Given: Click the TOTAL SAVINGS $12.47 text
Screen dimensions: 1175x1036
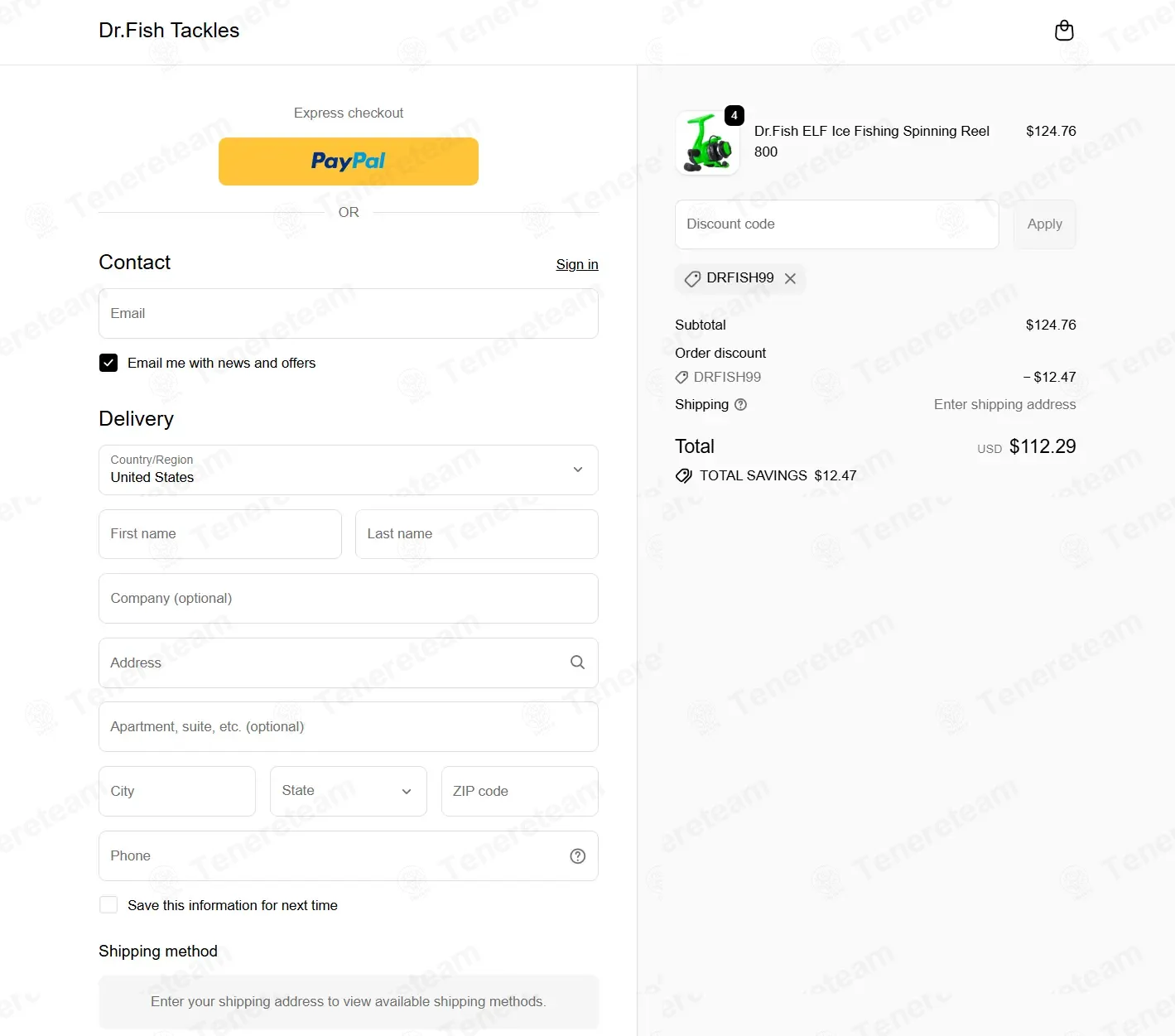Looking at the screenshot, I should click(778, 475).
